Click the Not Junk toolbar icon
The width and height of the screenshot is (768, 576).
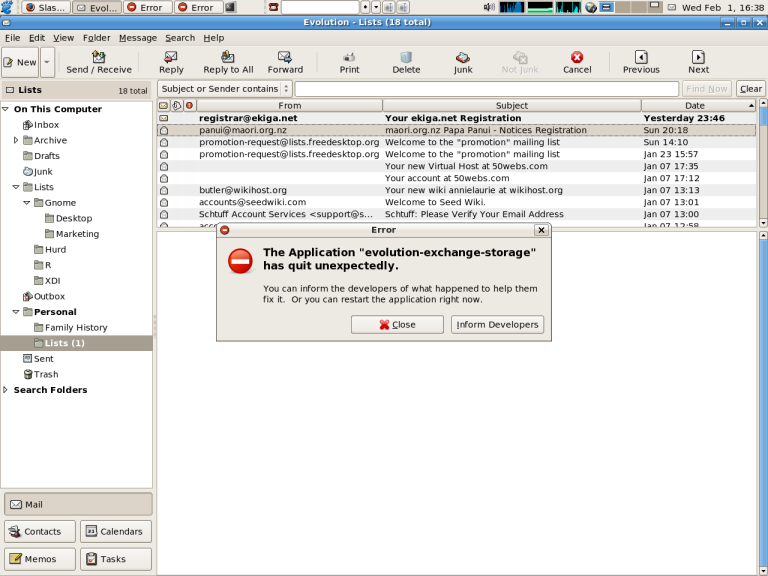click(520, 62)
